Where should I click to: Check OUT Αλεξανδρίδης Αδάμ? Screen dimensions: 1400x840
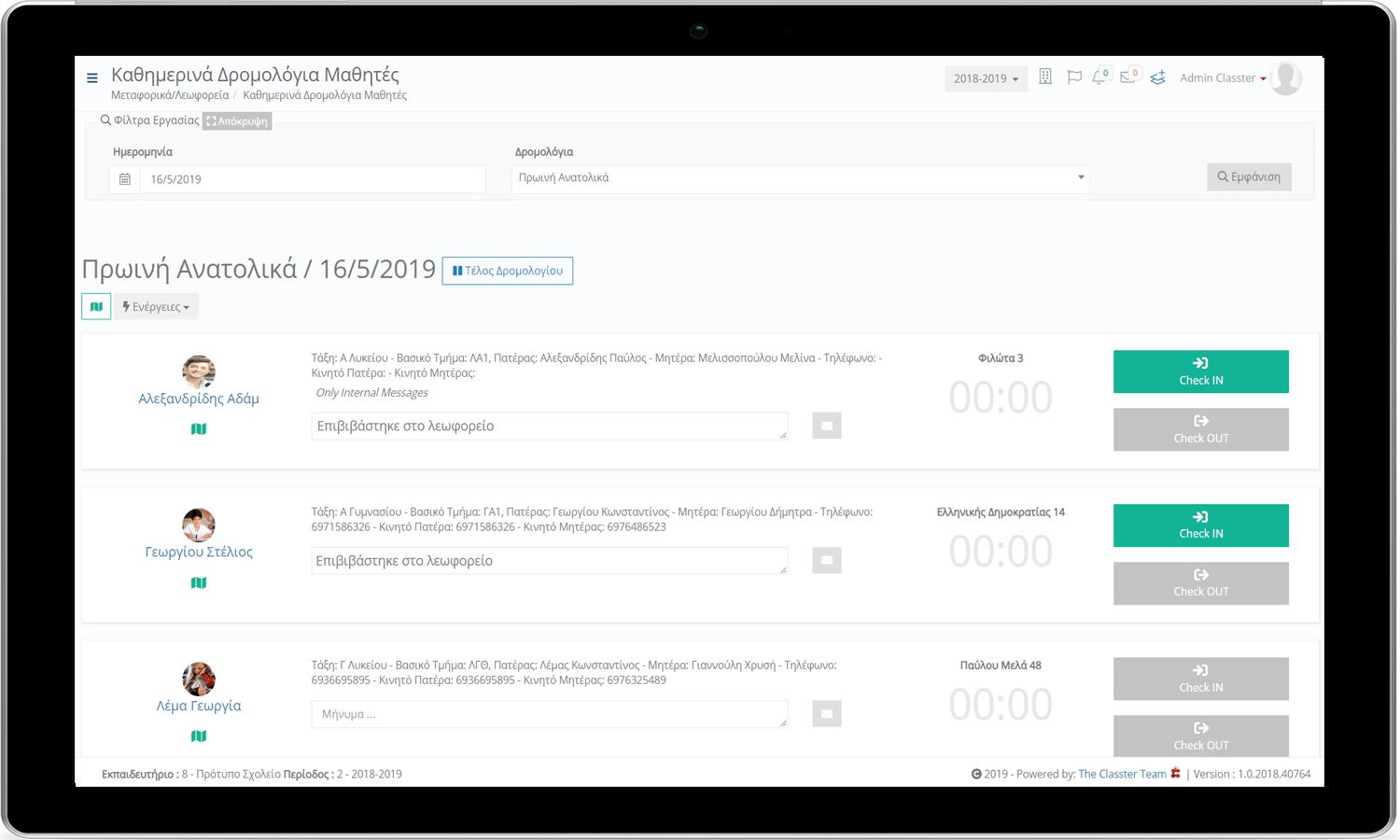pos(1201,429)
